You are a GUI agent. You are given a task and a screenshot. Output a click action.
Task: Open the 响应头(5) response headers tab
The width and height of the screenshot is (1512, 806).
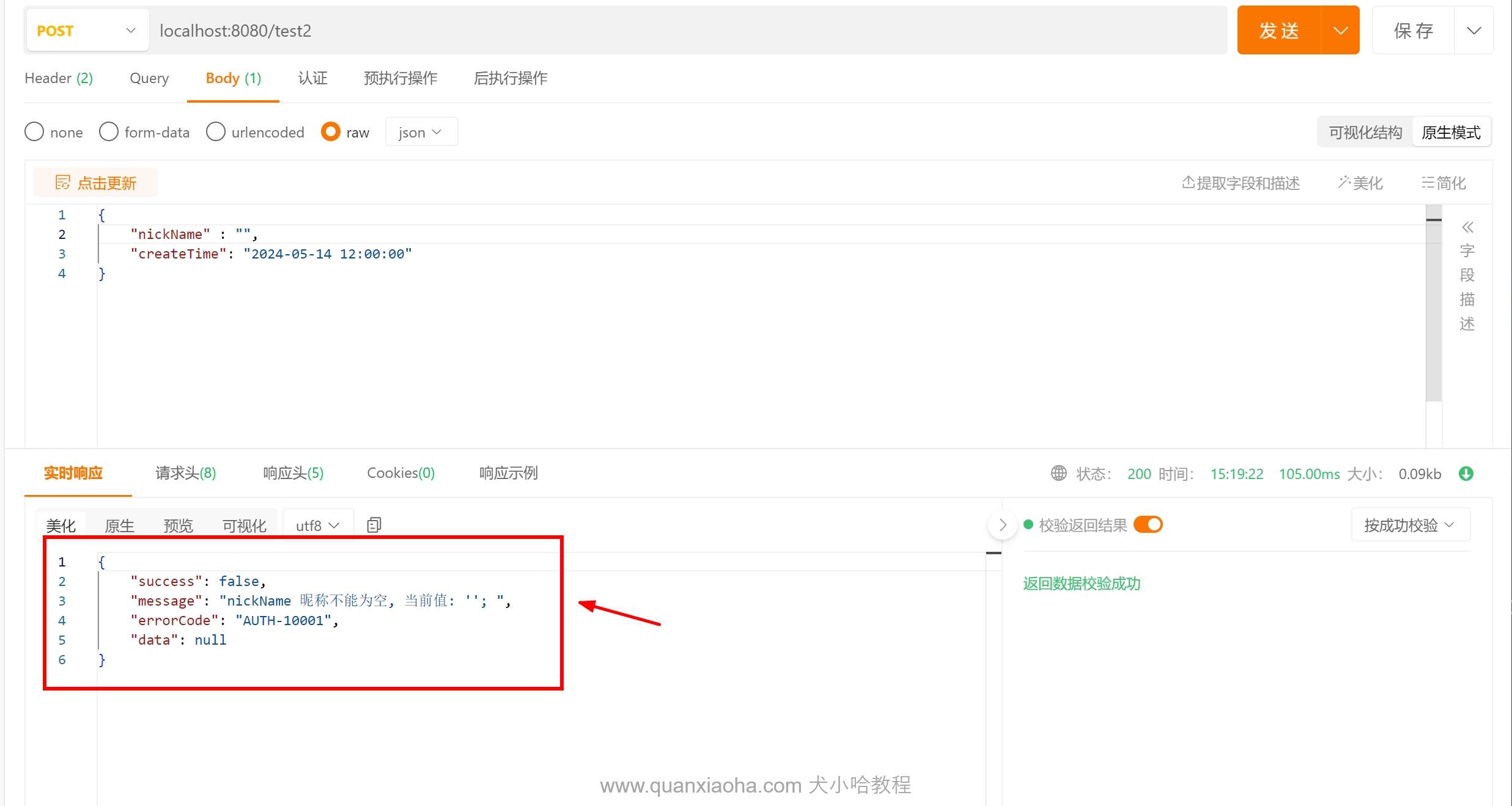click(293, 473)
